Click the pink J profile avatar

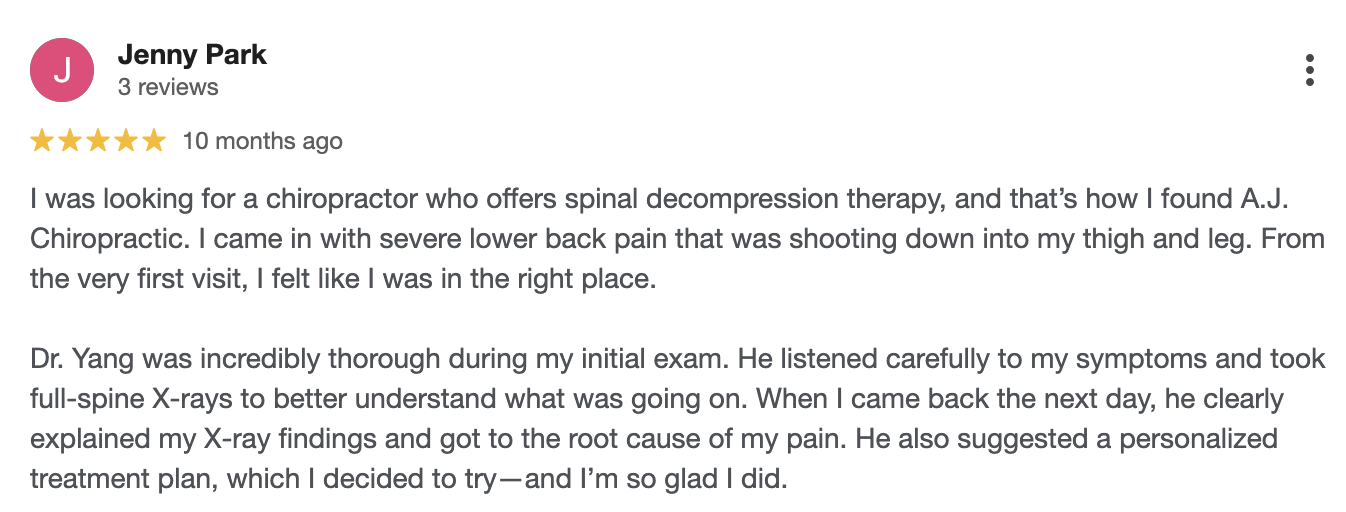pyautogui.click(x=62, y=71)
